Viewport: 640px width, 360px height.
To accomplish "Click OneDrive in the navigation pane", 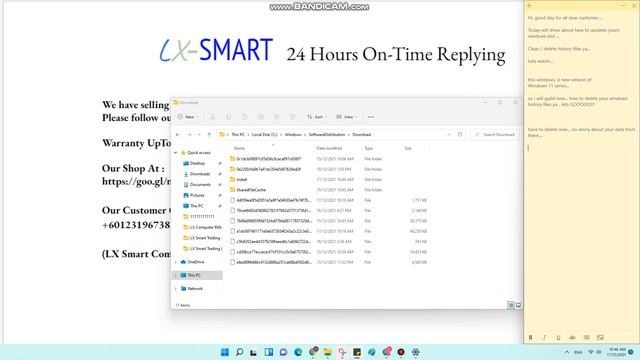I will [196, 262].
